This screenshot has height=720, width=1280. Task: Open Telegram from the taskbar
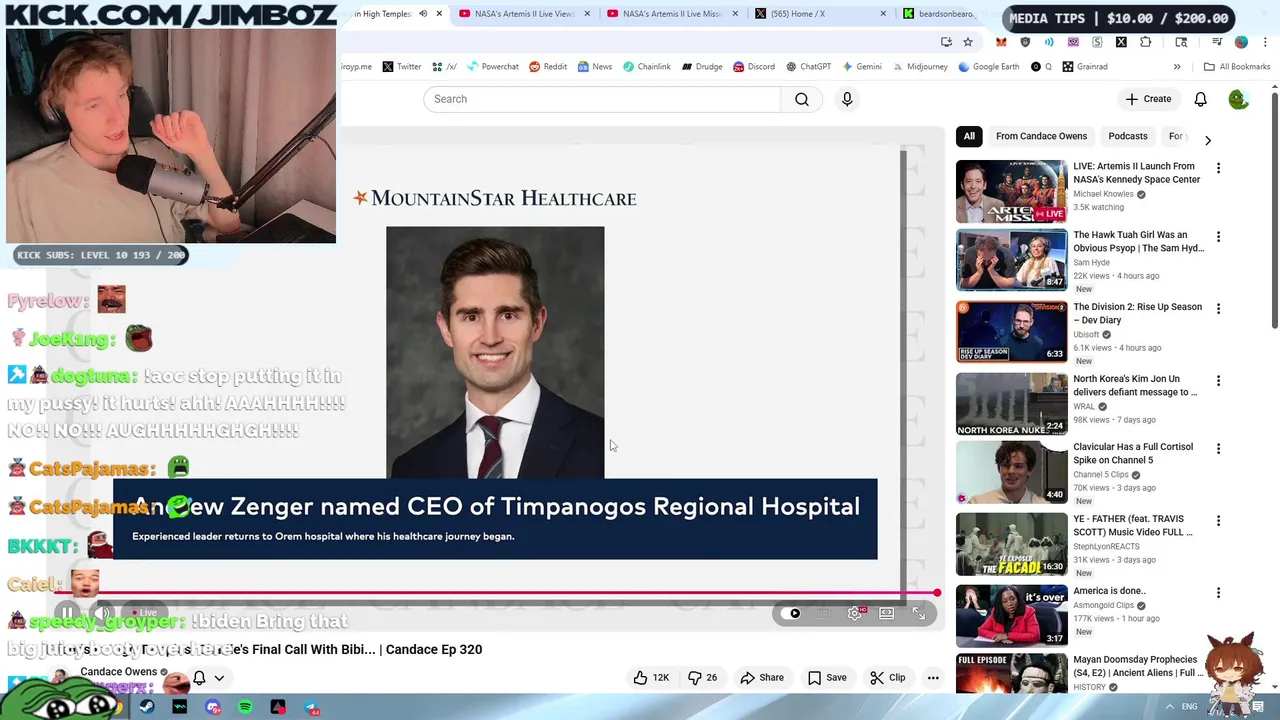click(312, 708)
